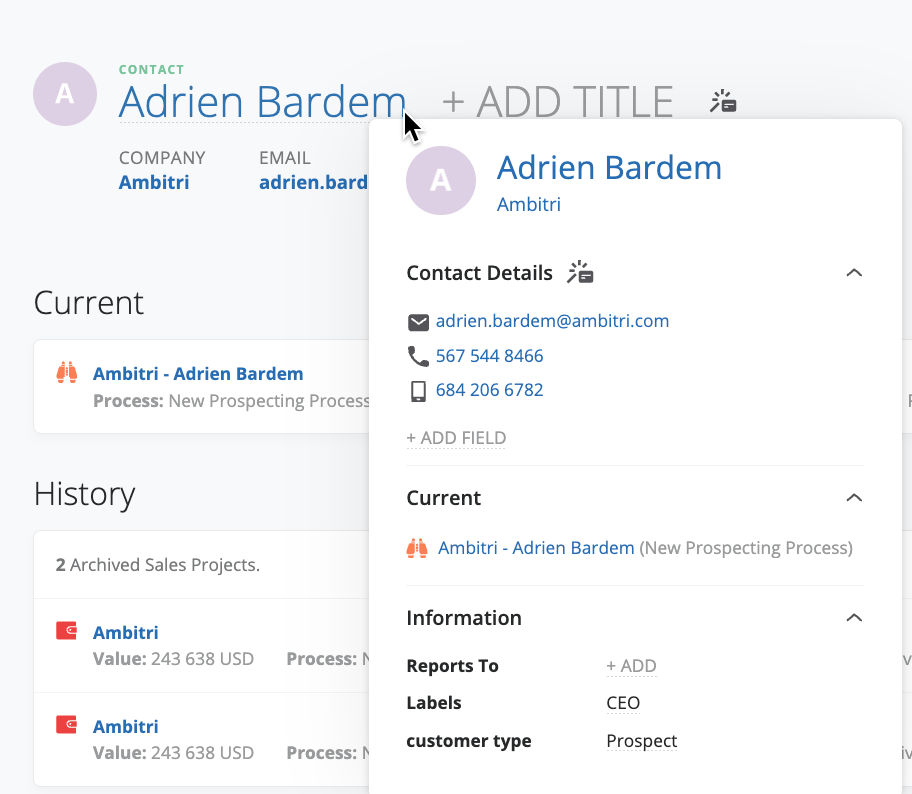
Task: Click the CEO label under Information
Action: pyautogui.click(x=622, y=703)
